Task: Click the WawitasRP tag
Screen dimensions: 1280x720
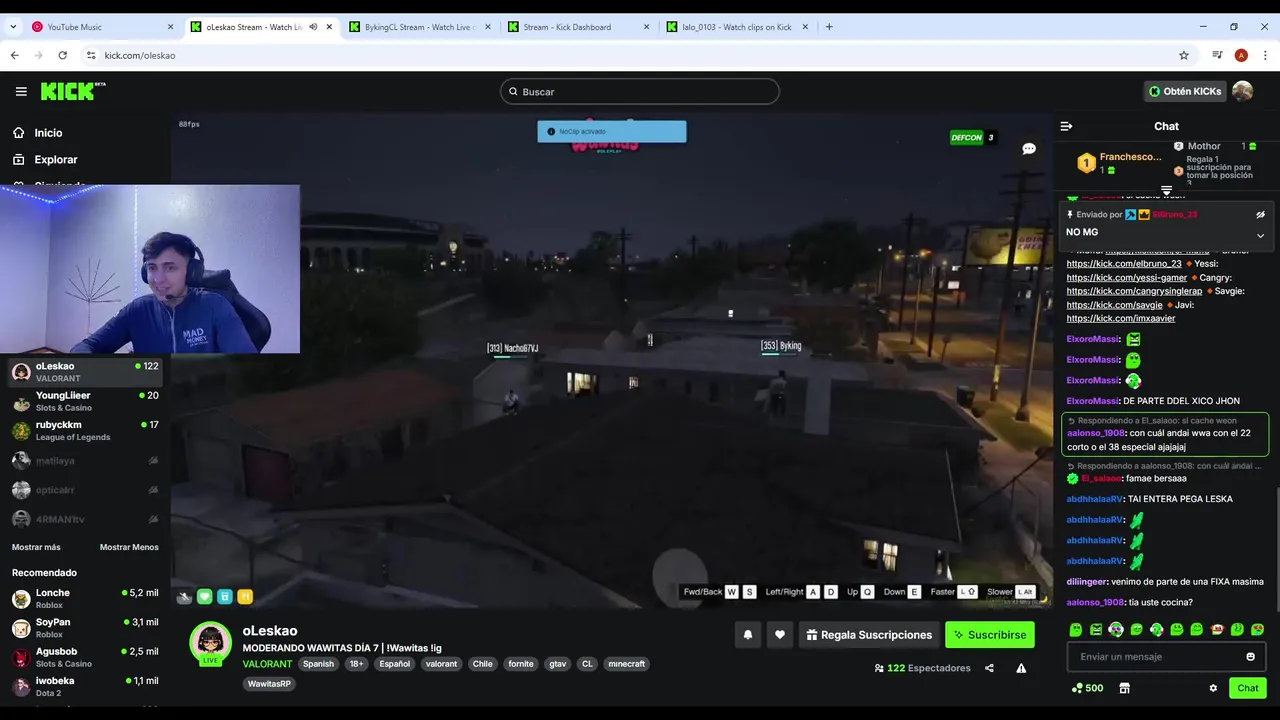Action: [x=270, y=684]
